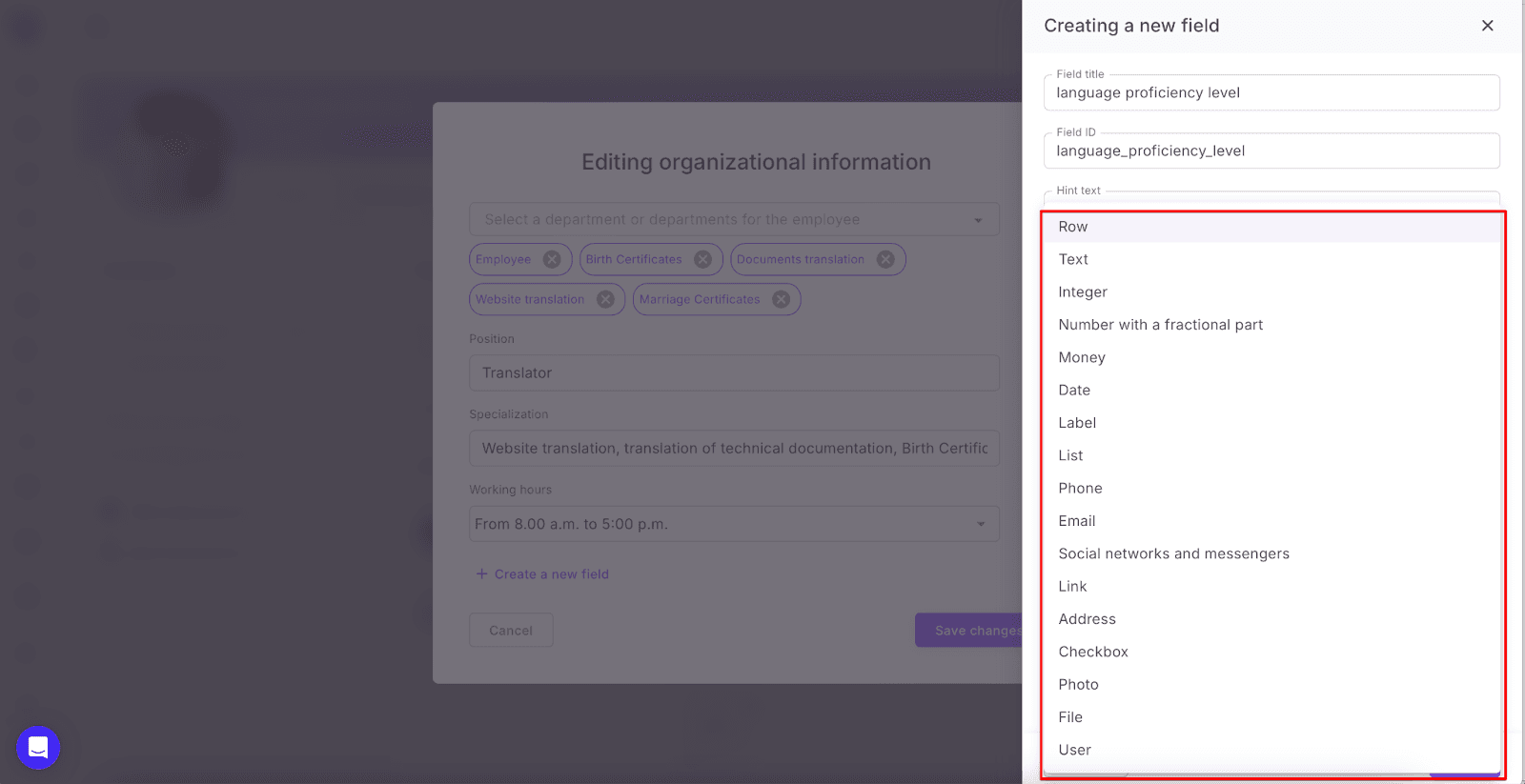
Task: Pick the Date field type
Action: coord(1073,390)
